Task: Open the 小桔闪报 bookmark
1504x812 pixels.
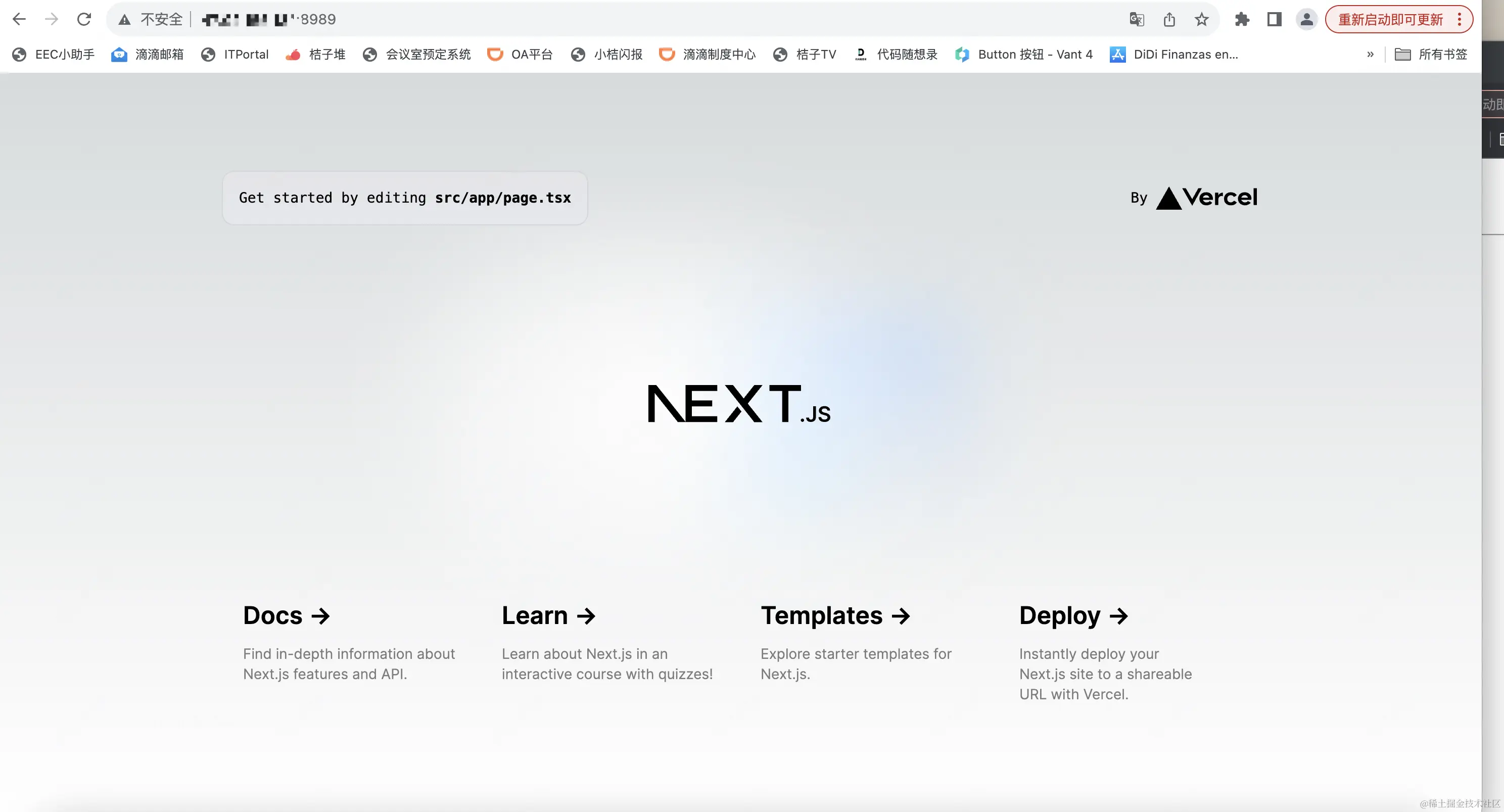Action: pos(606,54)
